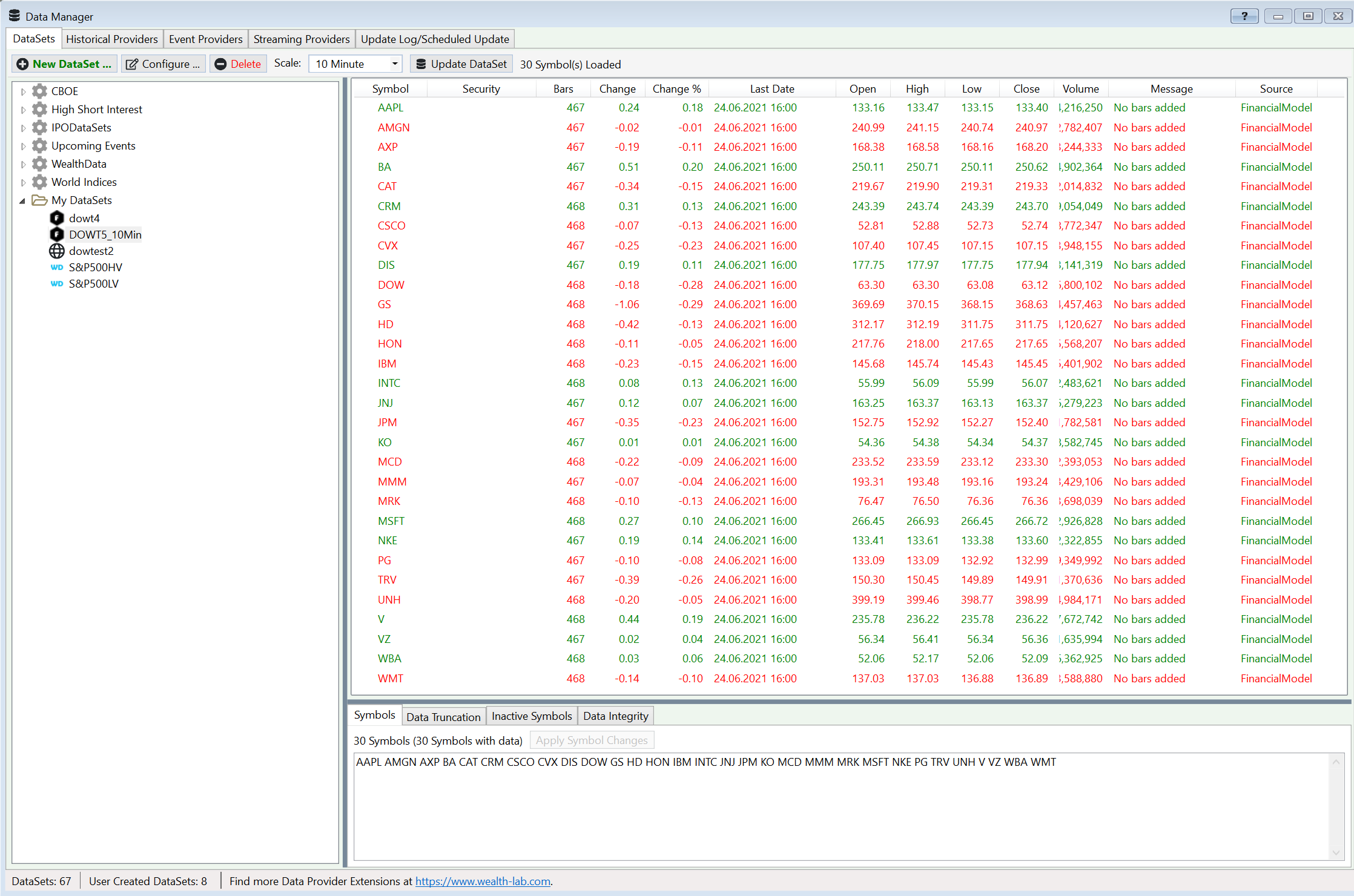Open the Data Integrity tab
Screen dimensions: 1354x896
pos(615,716)
